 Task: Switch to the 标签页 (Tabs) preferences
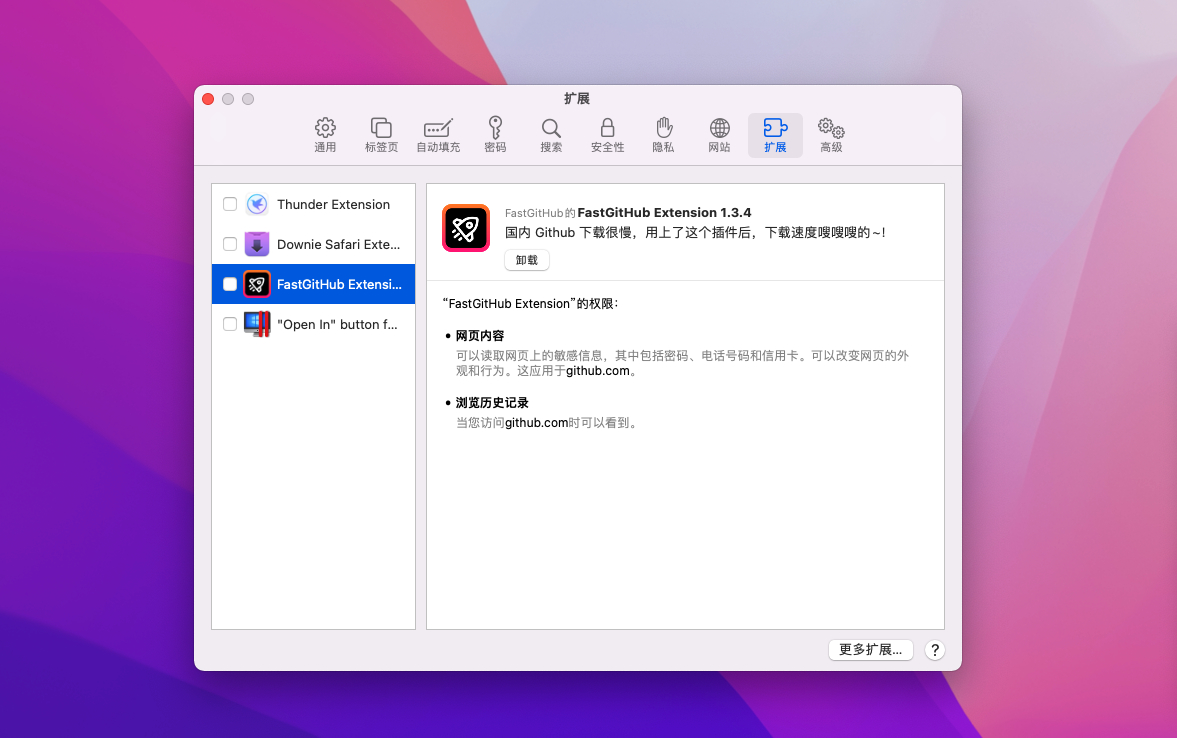[x=381, y=135]
